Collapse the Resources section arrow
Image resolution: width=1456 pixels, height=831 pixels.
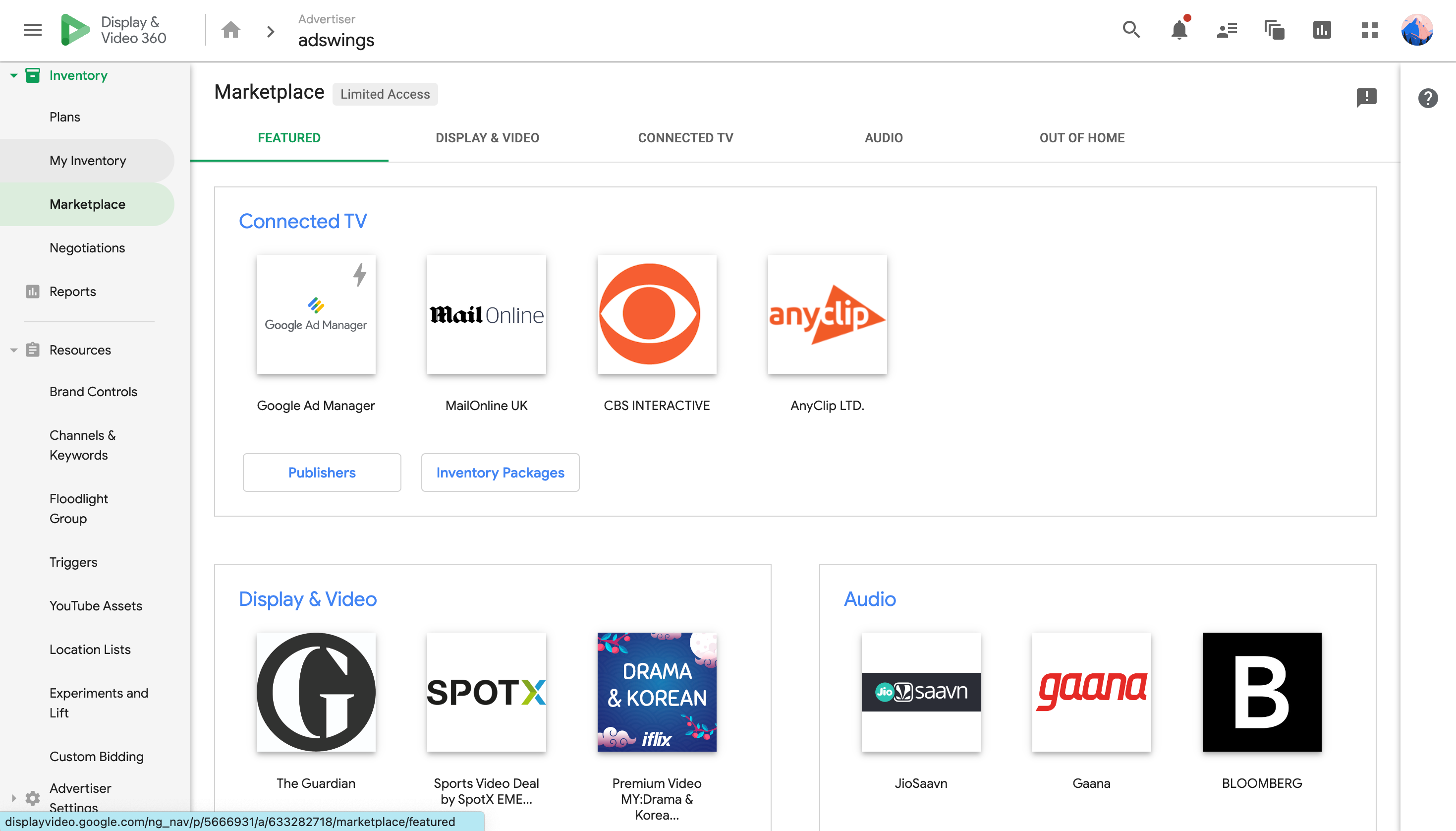pyautogui.click(x=14, y=350)
